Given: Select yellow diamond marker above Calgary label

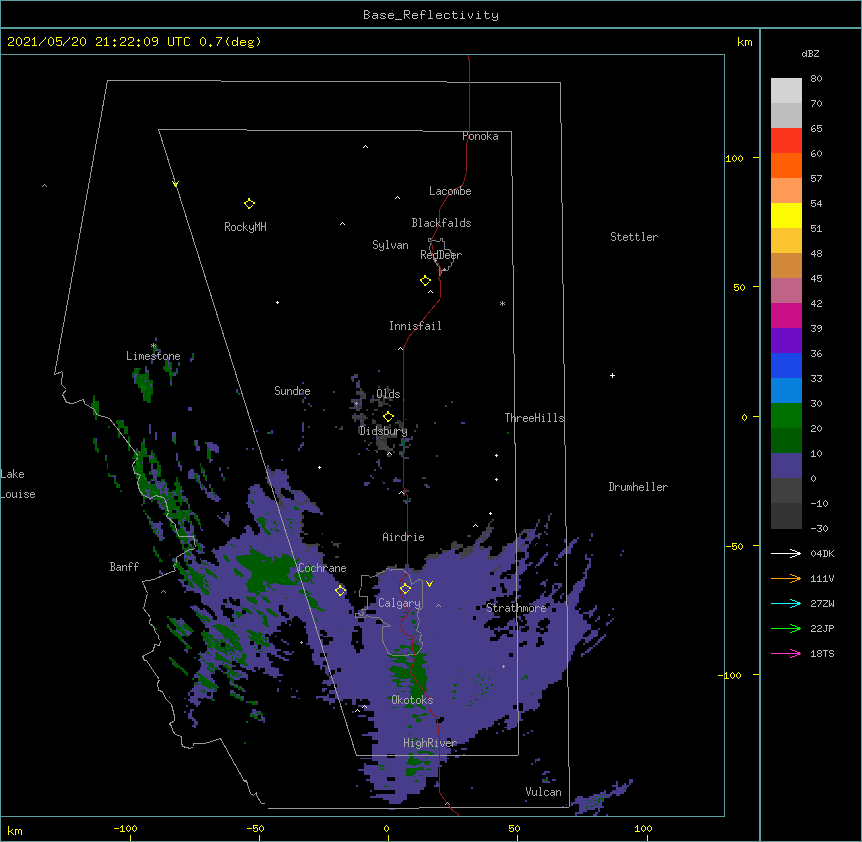Looking at the screenshot, I should (405, 589).
